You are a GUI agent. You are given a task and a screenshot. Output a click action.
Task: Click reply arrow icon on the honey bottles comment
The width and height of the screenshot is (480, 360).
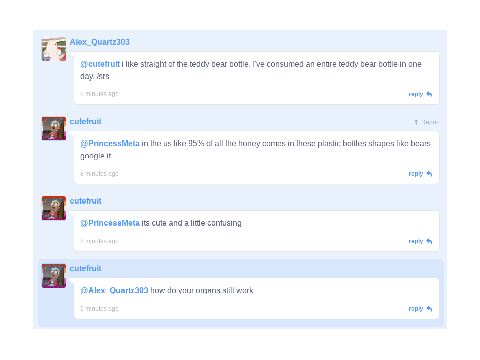[x=429, y=174]
